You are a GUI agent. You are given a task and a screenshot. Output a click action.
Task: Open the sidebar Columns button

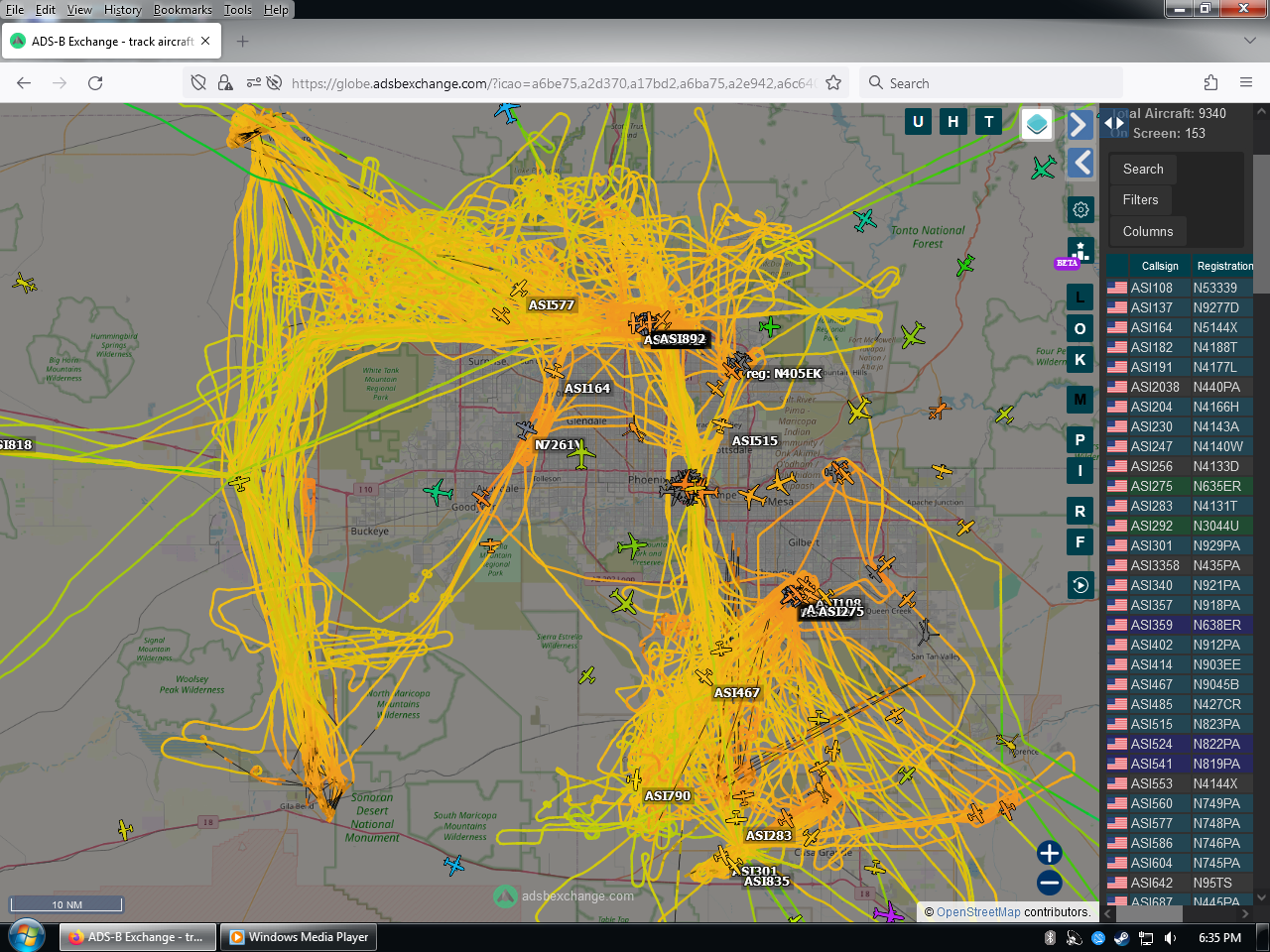click(1148, 232)
